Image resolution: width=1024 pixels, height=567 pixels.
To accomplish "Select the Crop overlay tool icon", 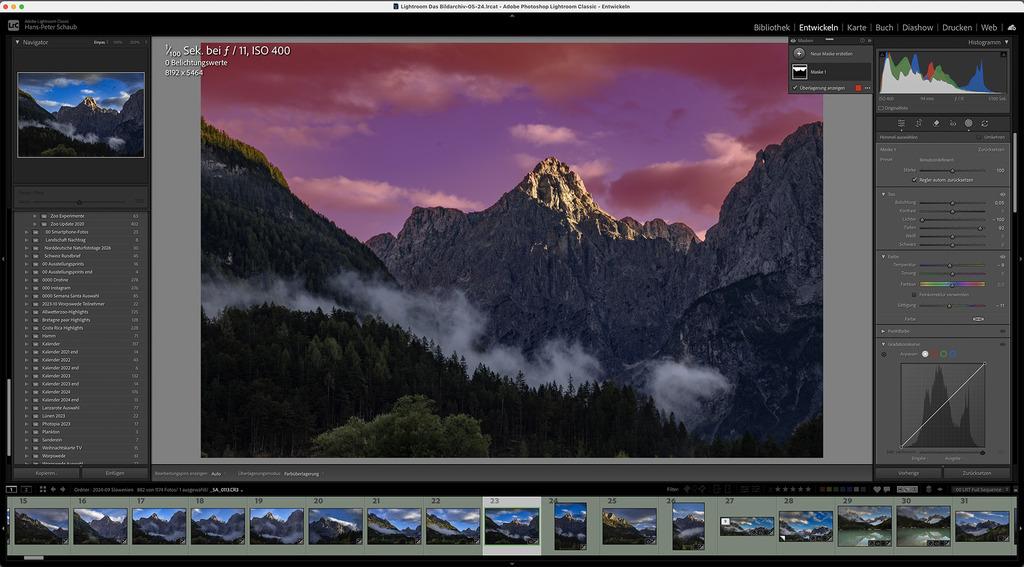I will coord(918,123).
